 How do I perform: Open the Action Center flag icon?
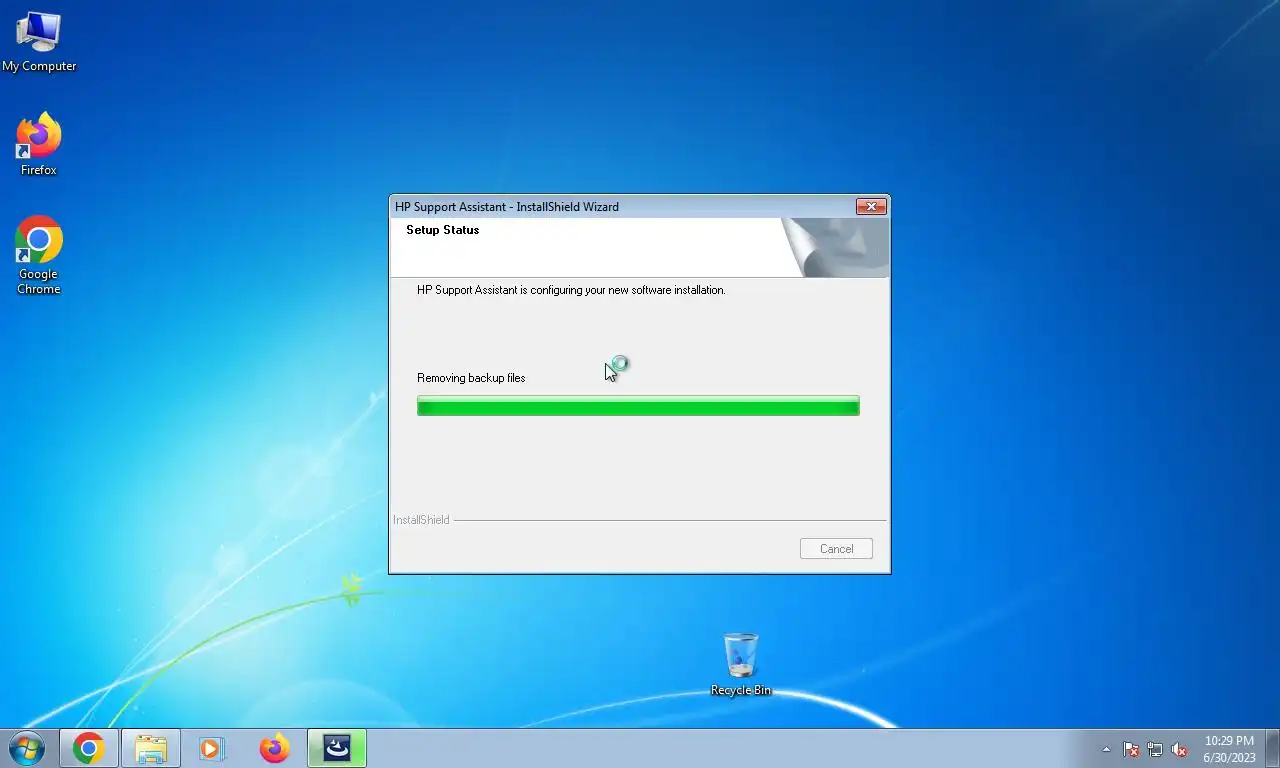[1131, 749]
